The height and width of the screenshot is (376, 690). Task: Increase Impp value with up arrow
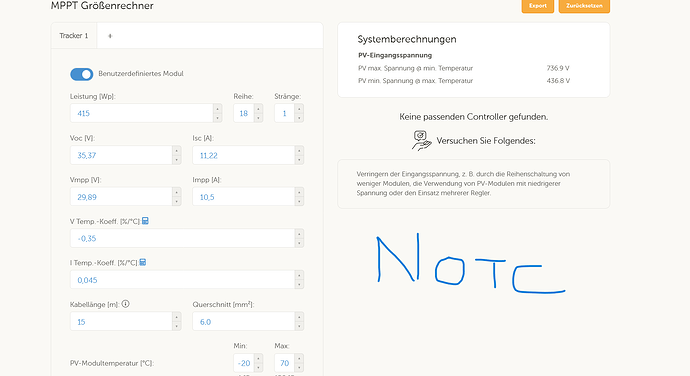(299, 192)
